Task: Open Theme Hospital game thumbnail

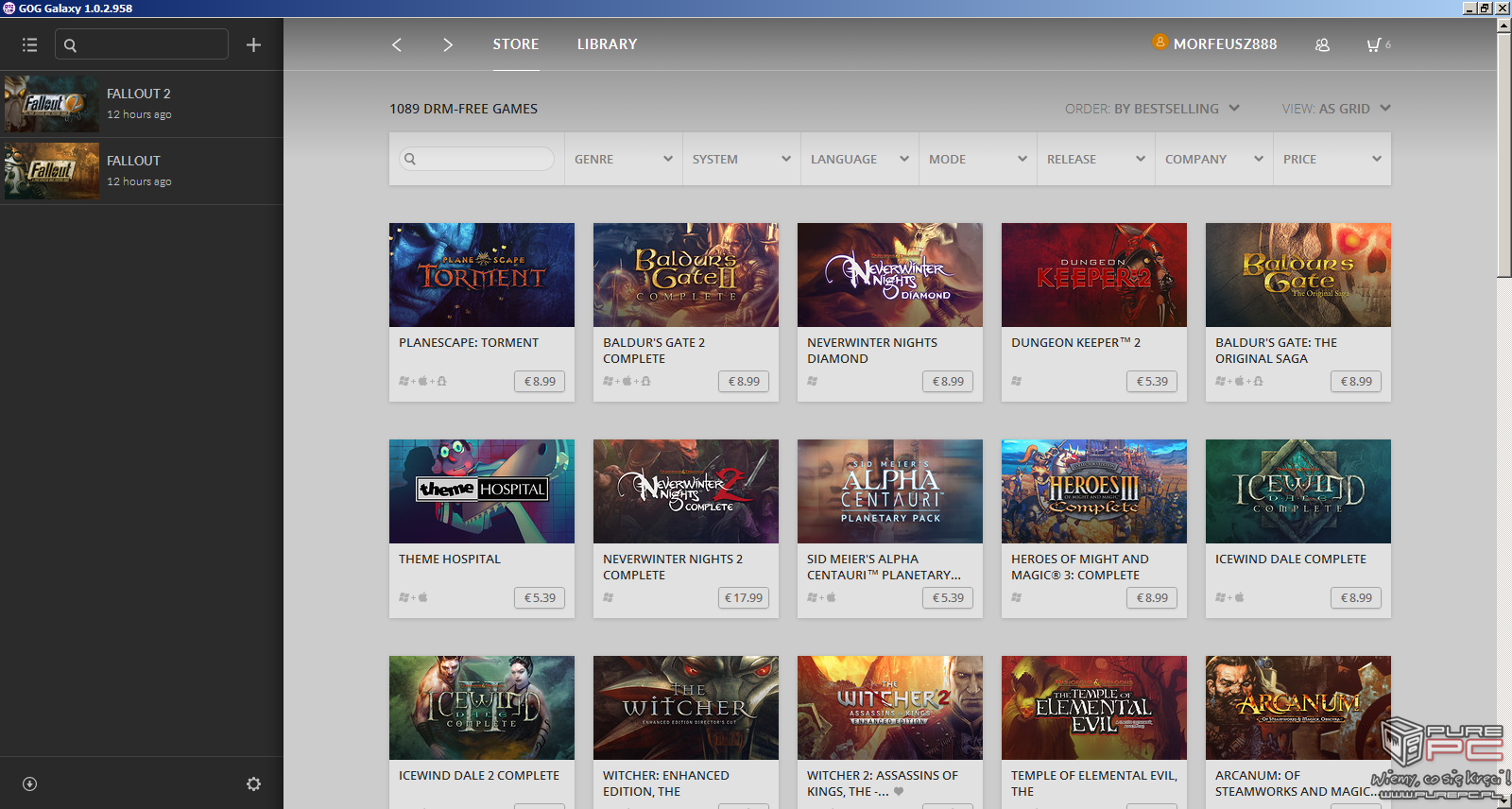Action: (x=482, y=491)
